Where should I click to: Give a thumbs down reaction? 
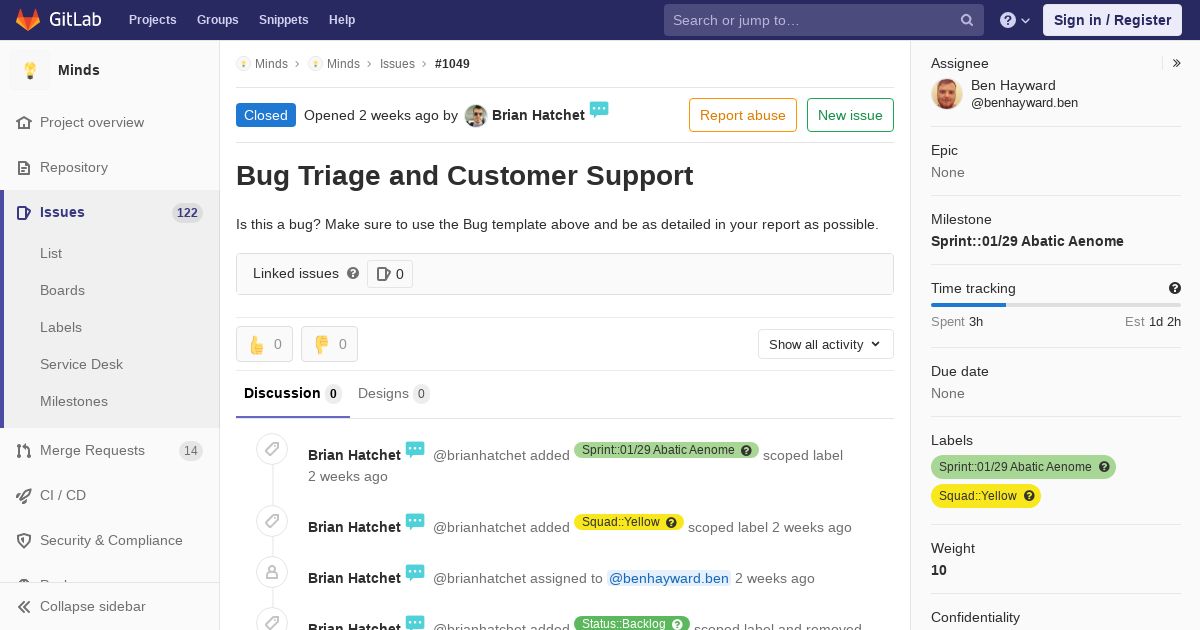pos(329,344)
